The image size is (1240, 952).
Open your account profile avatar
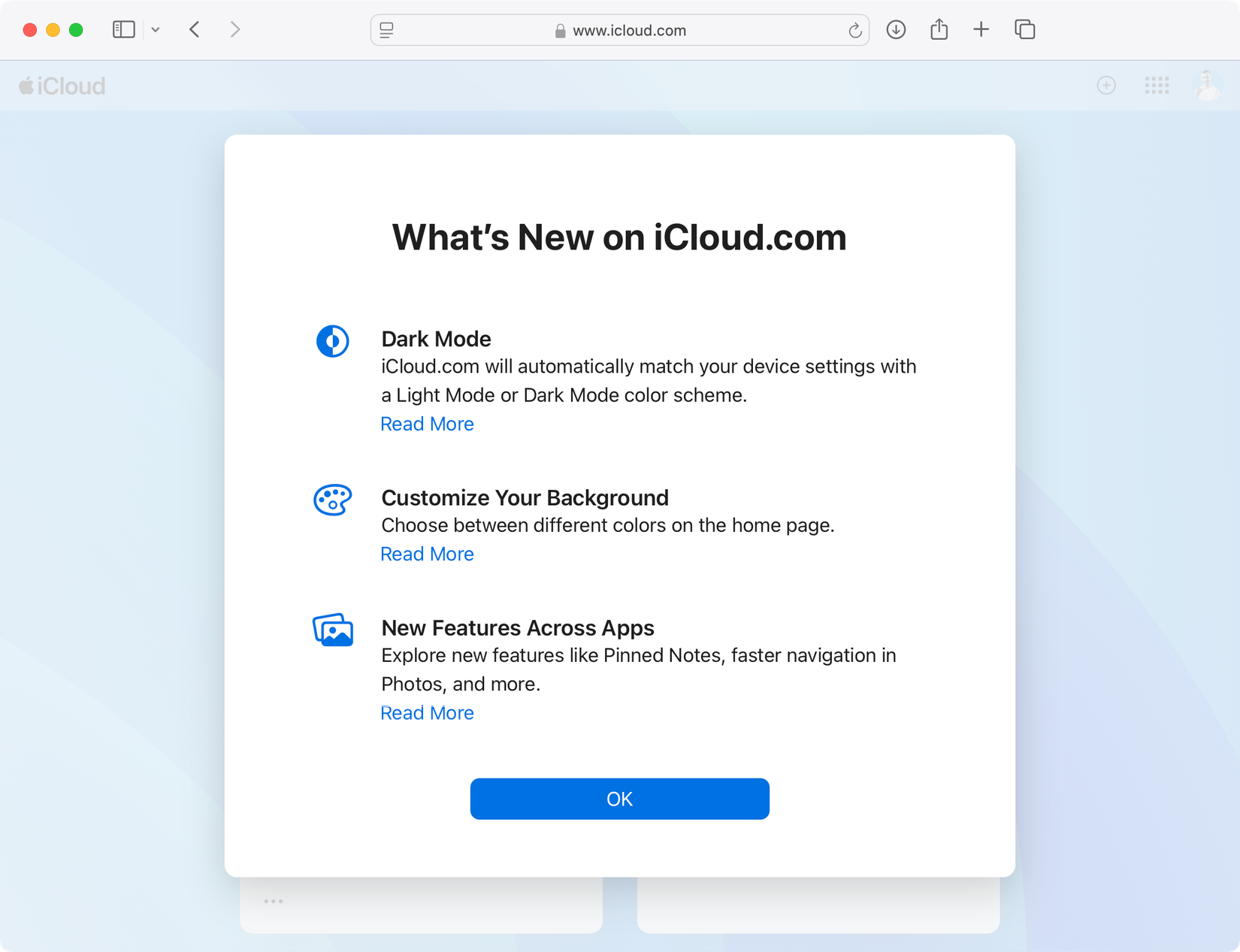(x=1206, y=85)
